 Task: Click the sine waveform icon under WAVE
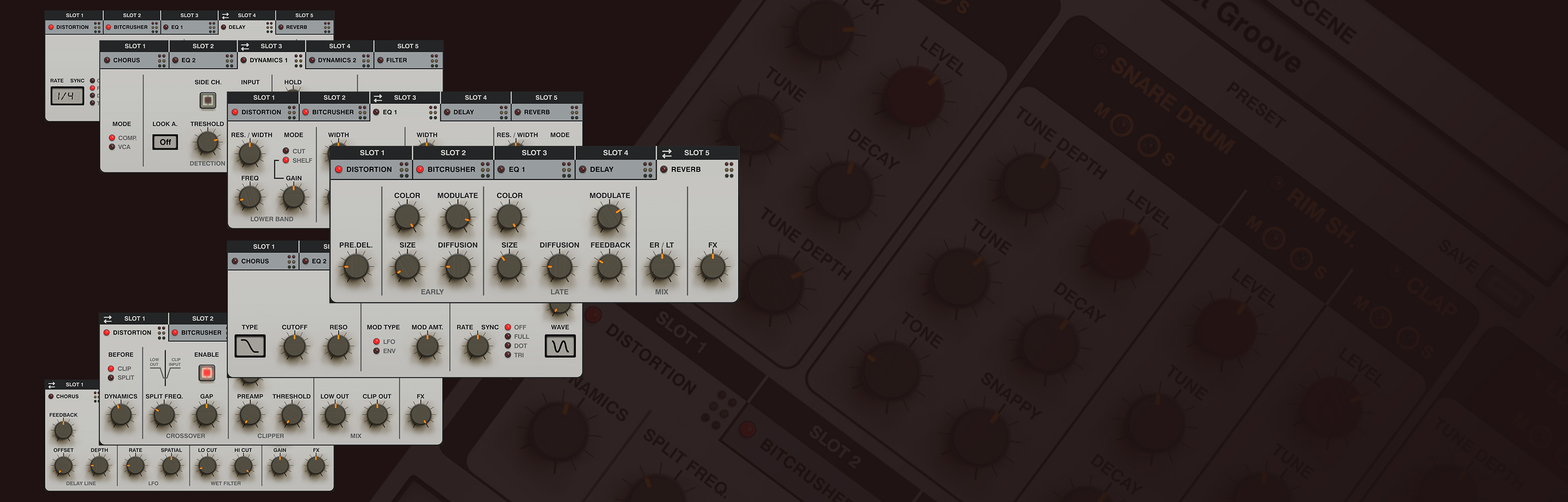560,346
